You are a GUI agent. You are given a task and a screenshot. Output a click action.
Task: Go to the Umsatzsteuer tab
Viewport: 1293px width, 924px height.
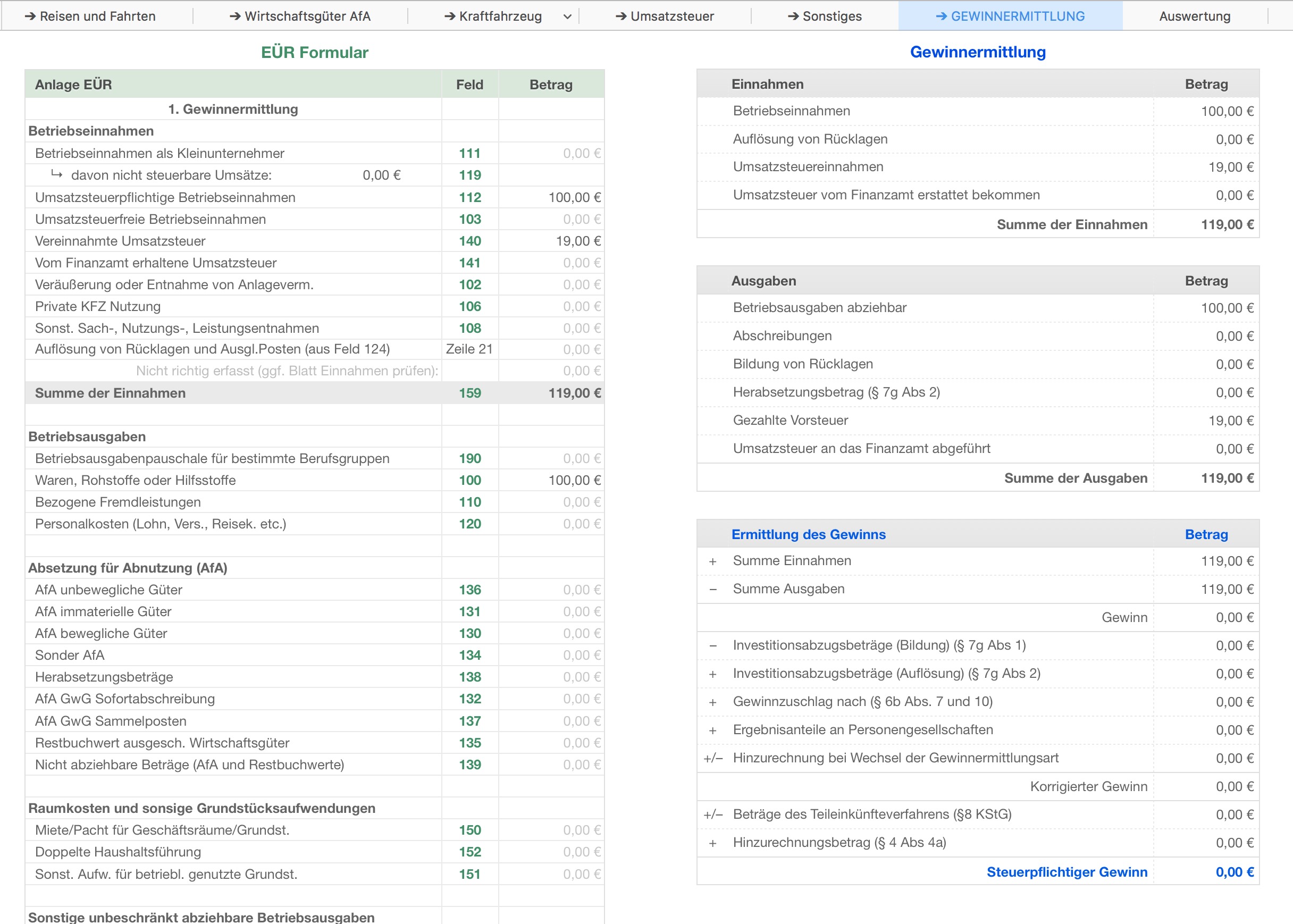click(665, 16)
